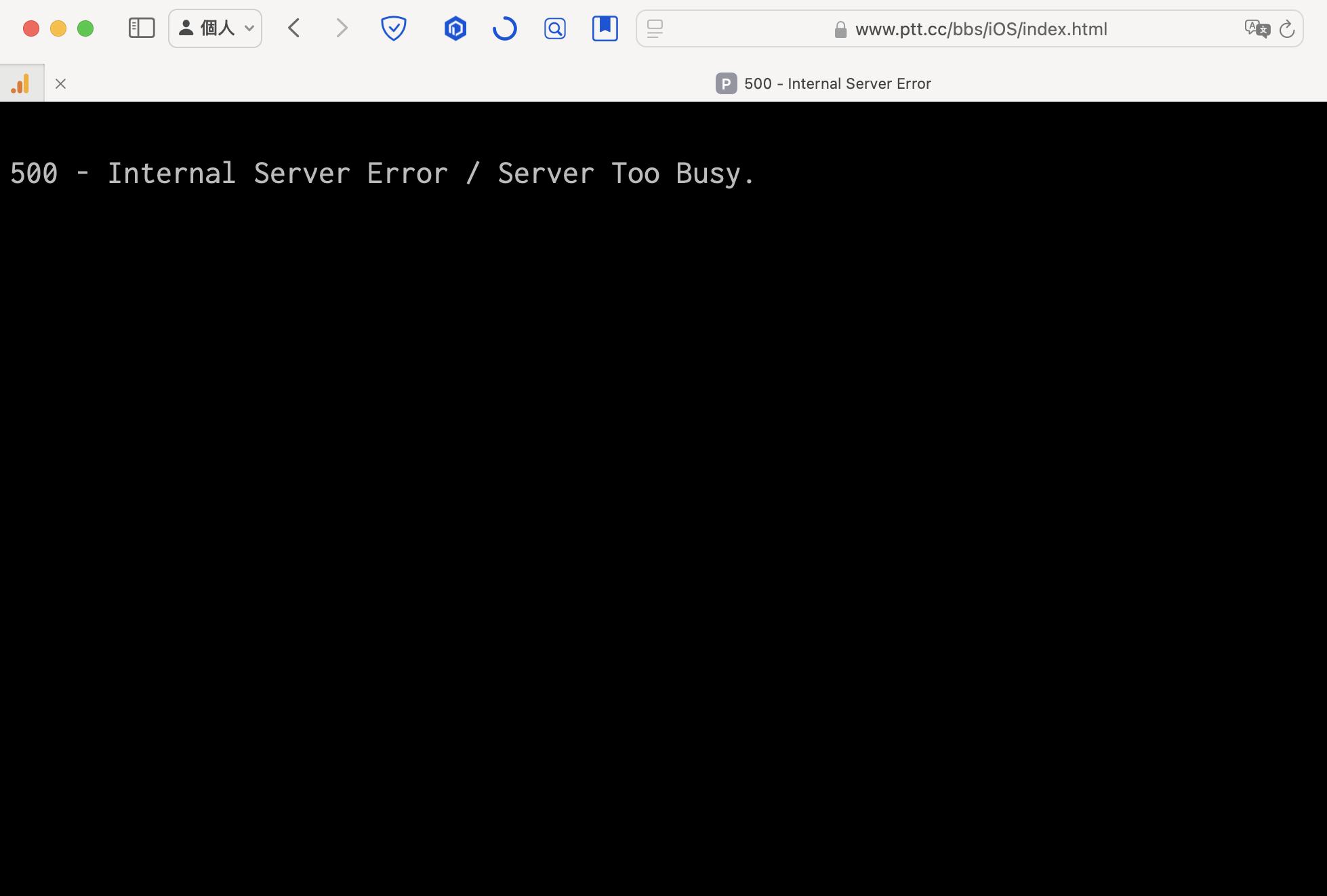Image resolution: width=1327 pixels, height=896 pixels.
Task: Go back to the previous page
Action: 294,28
